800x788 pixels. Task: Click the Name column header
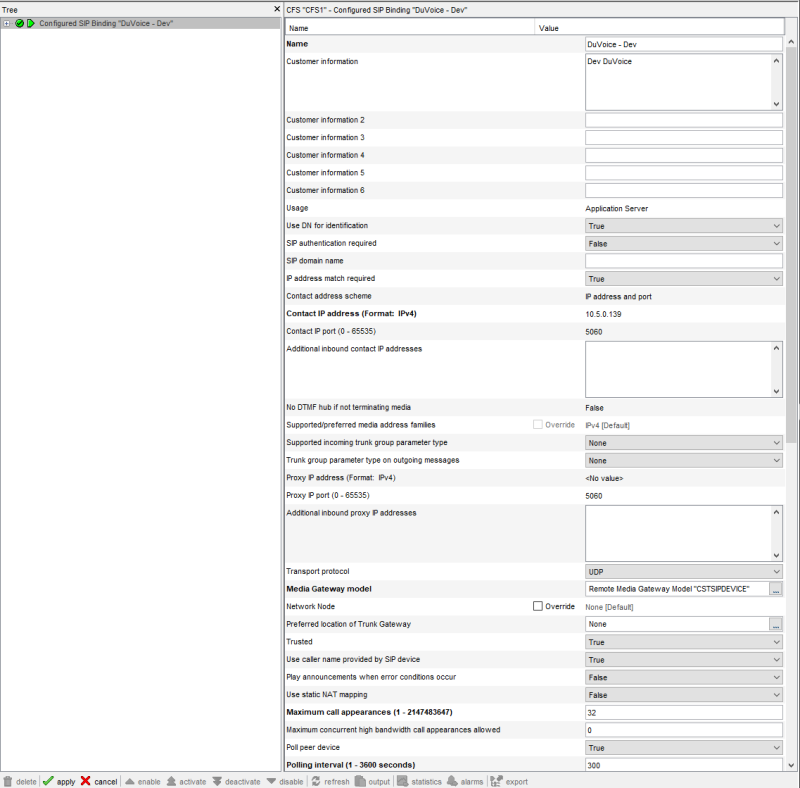[410, 28]
